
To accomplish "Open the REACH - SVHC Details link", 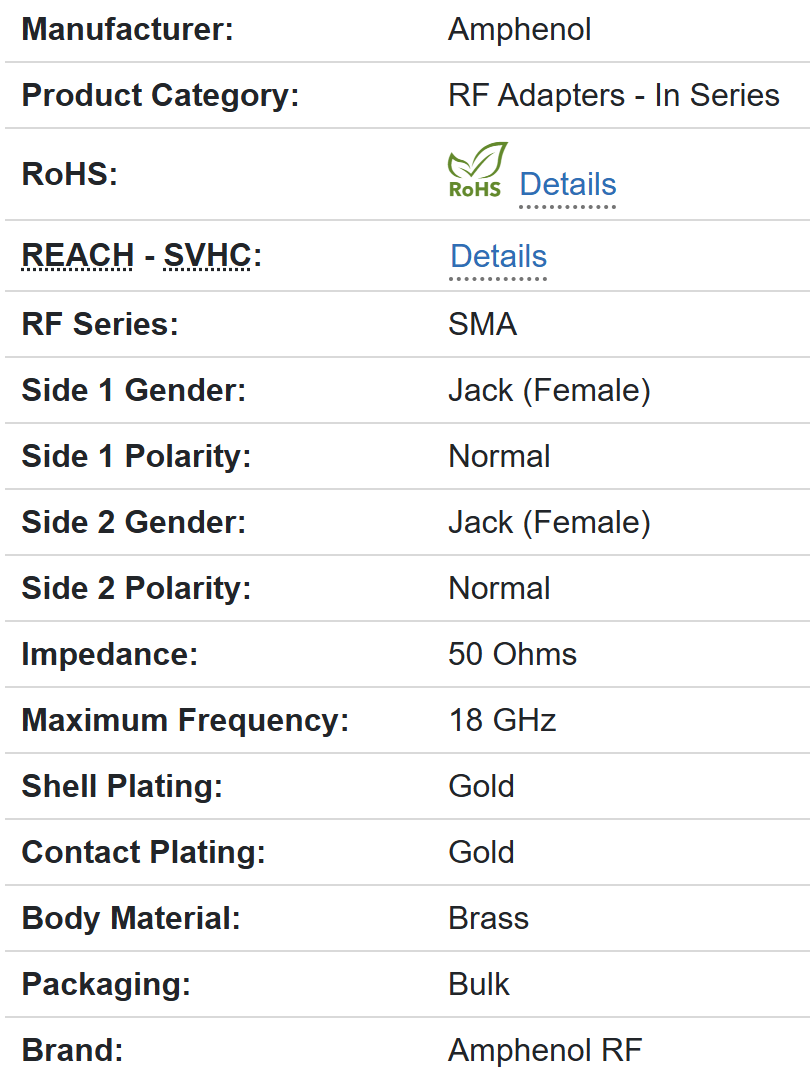I will click(x=498, y=256).
